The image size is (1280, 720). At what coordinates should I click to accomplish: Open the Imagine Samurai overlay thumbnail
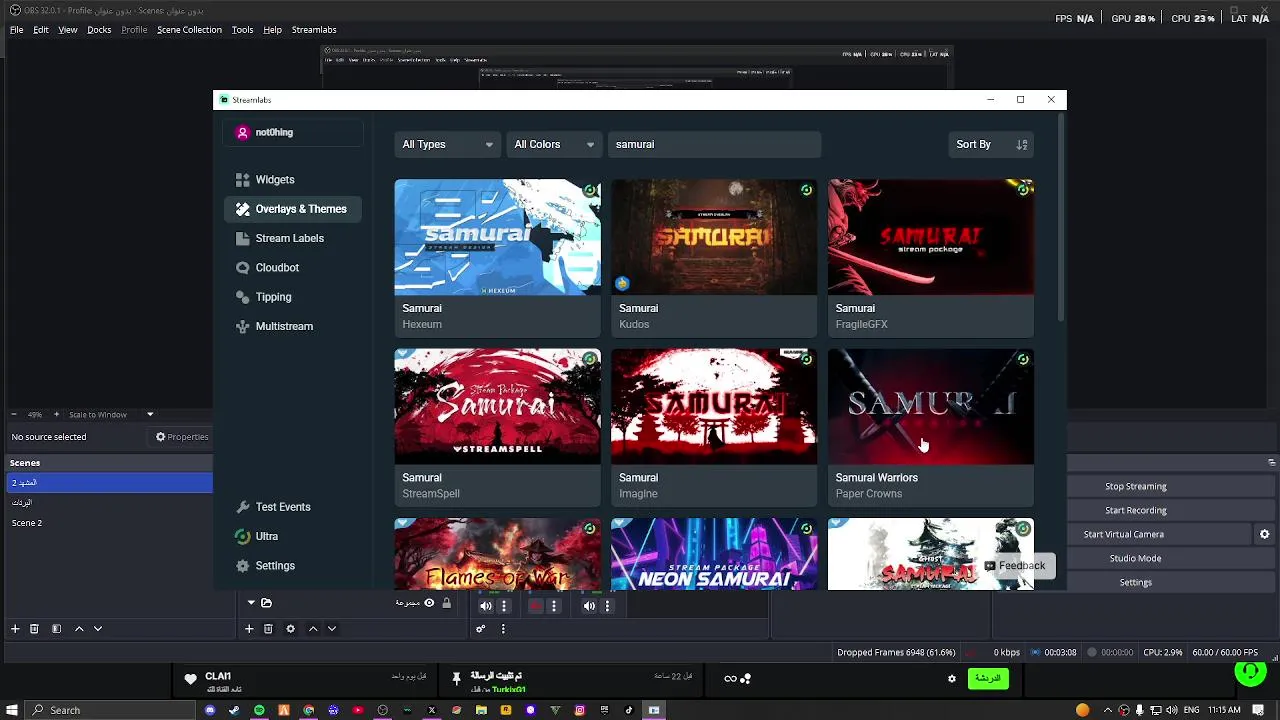tap(714, 406)
